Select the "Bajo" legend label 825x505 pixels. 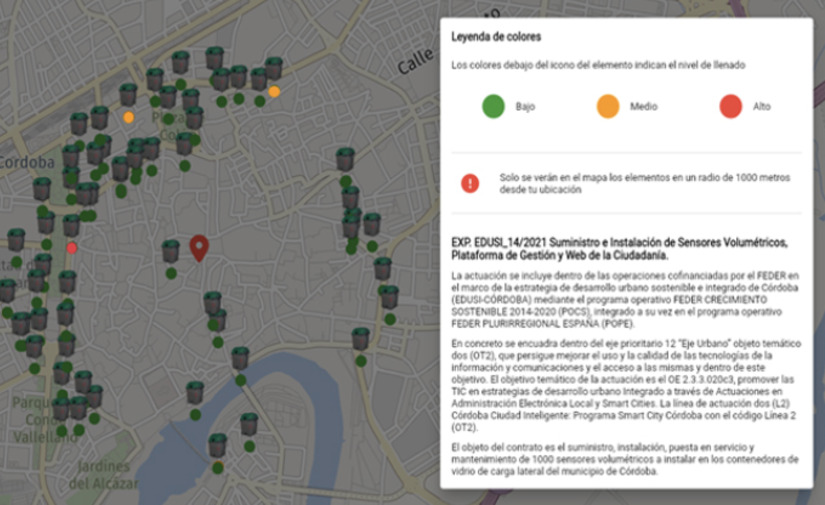pos(525,107)
